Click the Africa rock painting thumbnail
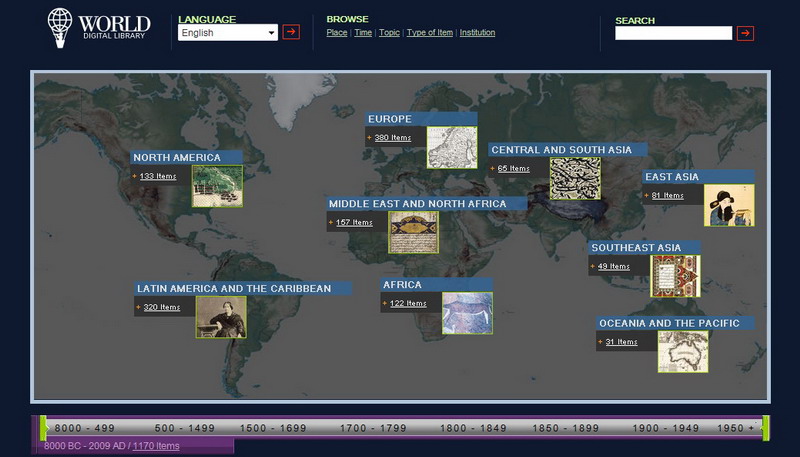 pyautogui.click(x=467, y=313)
